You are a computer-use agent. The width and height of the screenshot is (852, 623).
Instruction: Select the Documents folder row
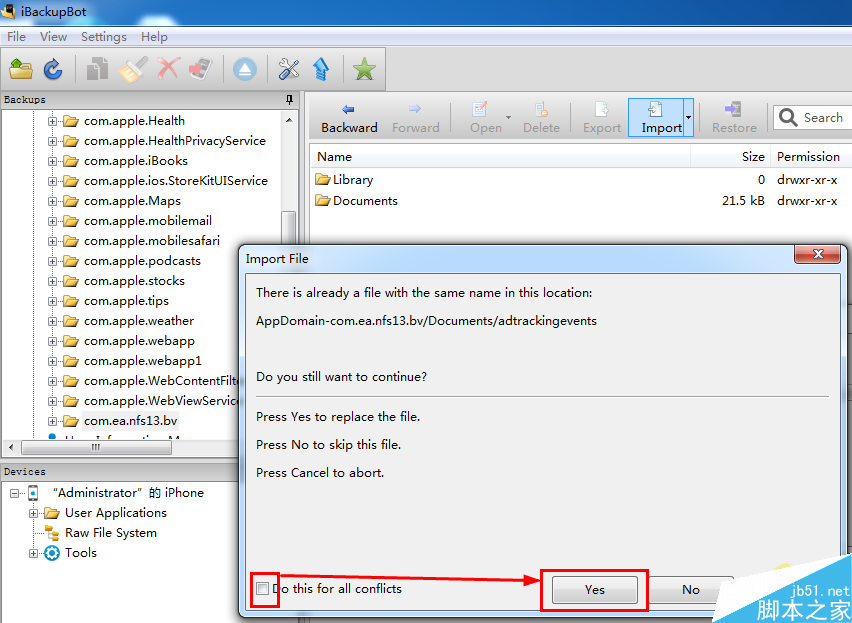(580, 201)
